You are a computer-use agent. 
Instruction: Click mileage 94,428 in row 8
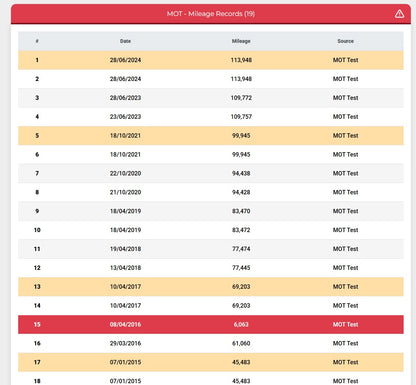pos(241,192)
